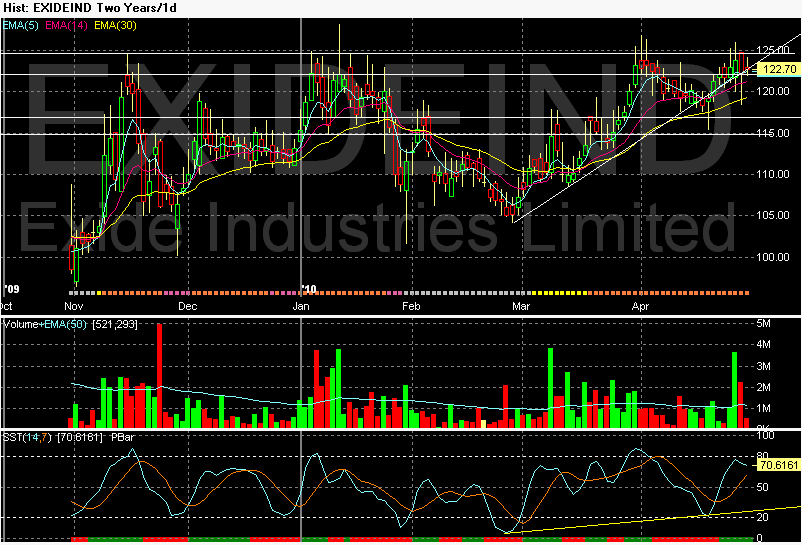
Task: Click the EMA(14) legend label
Action: pyautogui.click(x=66, y=25)
